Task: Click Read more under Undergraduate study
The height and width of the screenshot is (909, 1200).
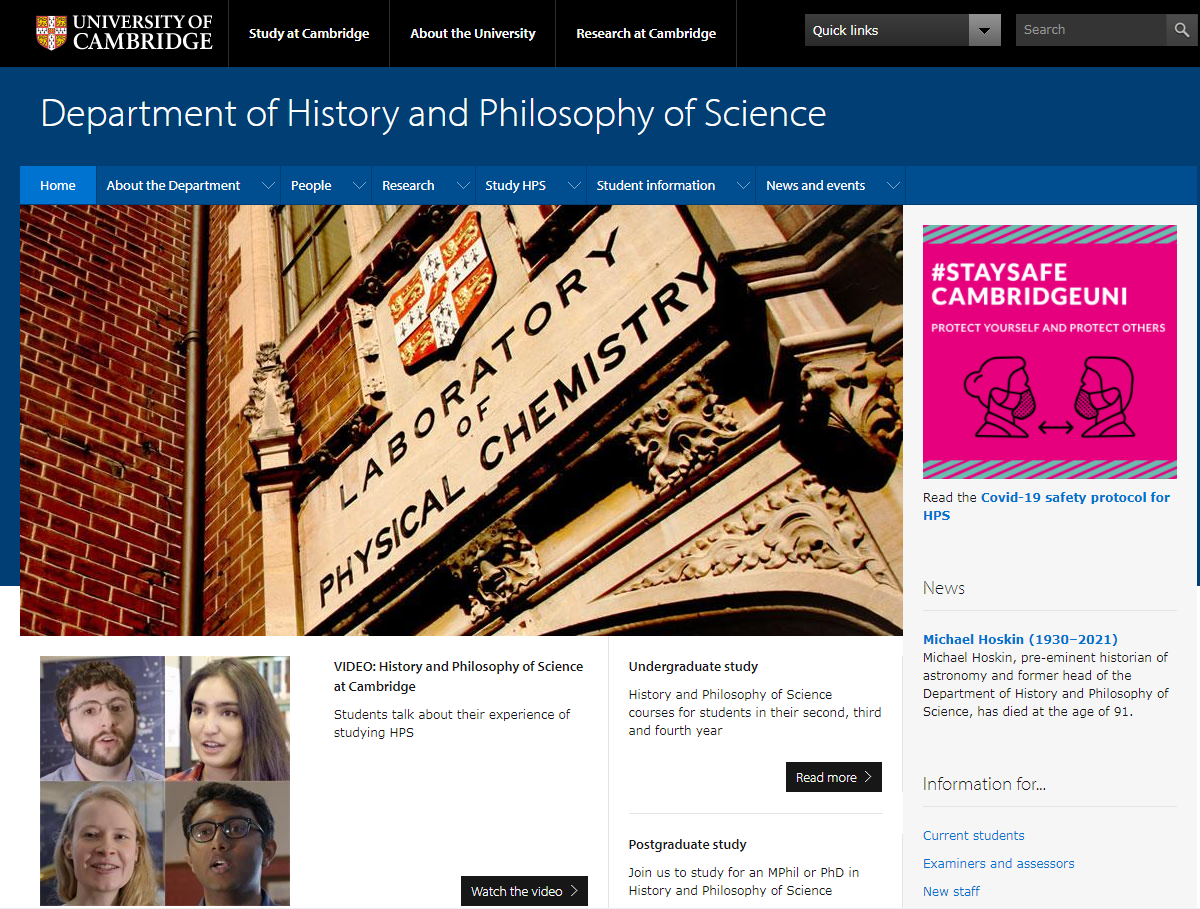Action: click(833, 777)
